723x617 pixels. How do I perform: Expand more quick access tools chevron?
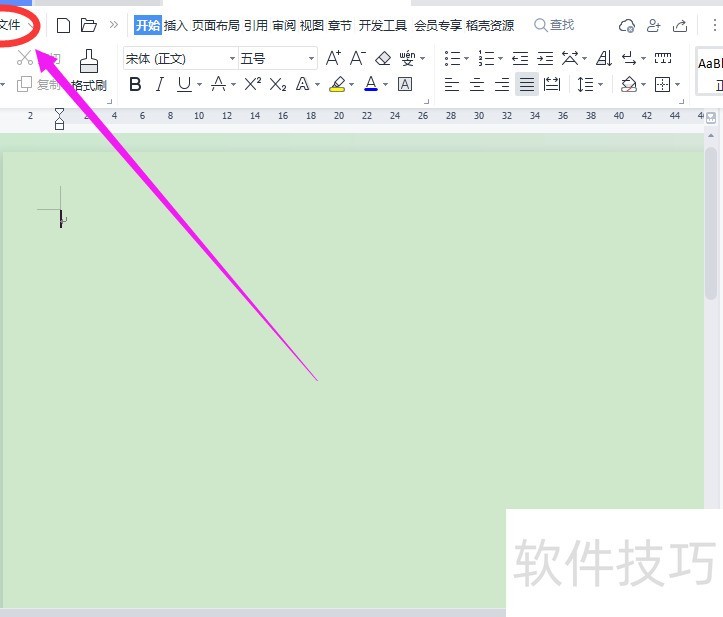[113, 24]
